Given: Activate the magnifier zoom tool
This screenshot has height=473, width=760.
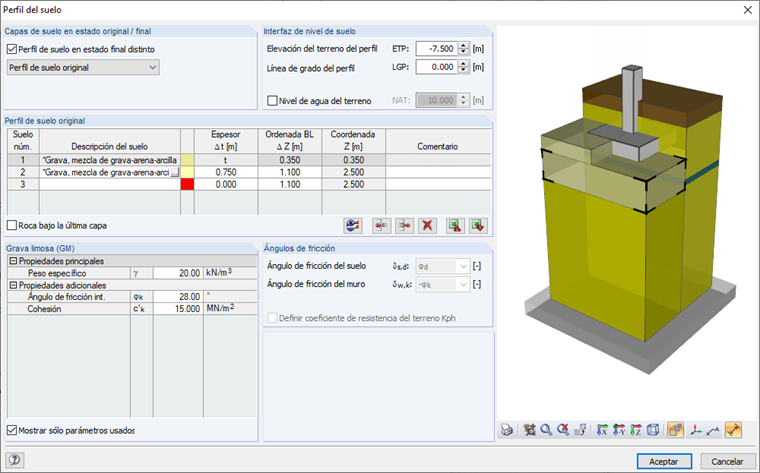Looking at the screenshot, I should (x=546, y=430).
